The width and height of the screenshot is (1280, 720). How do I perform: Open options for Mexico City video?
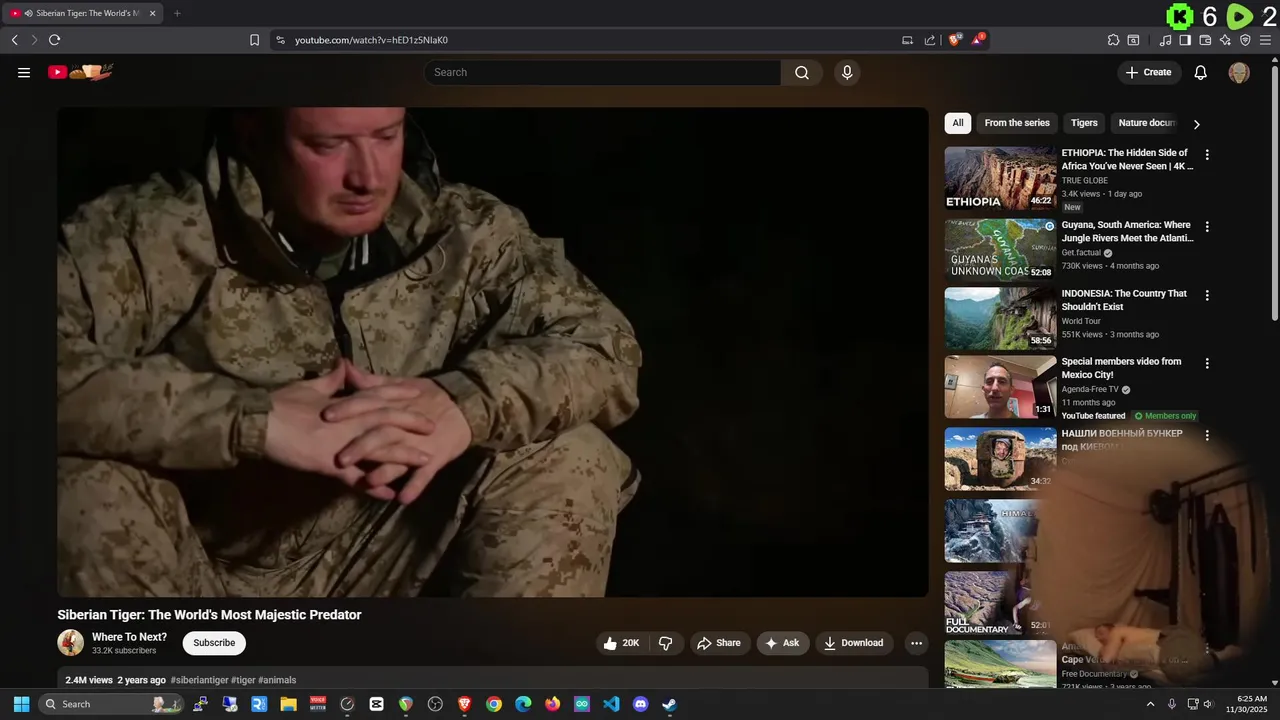click(1207, 364)
